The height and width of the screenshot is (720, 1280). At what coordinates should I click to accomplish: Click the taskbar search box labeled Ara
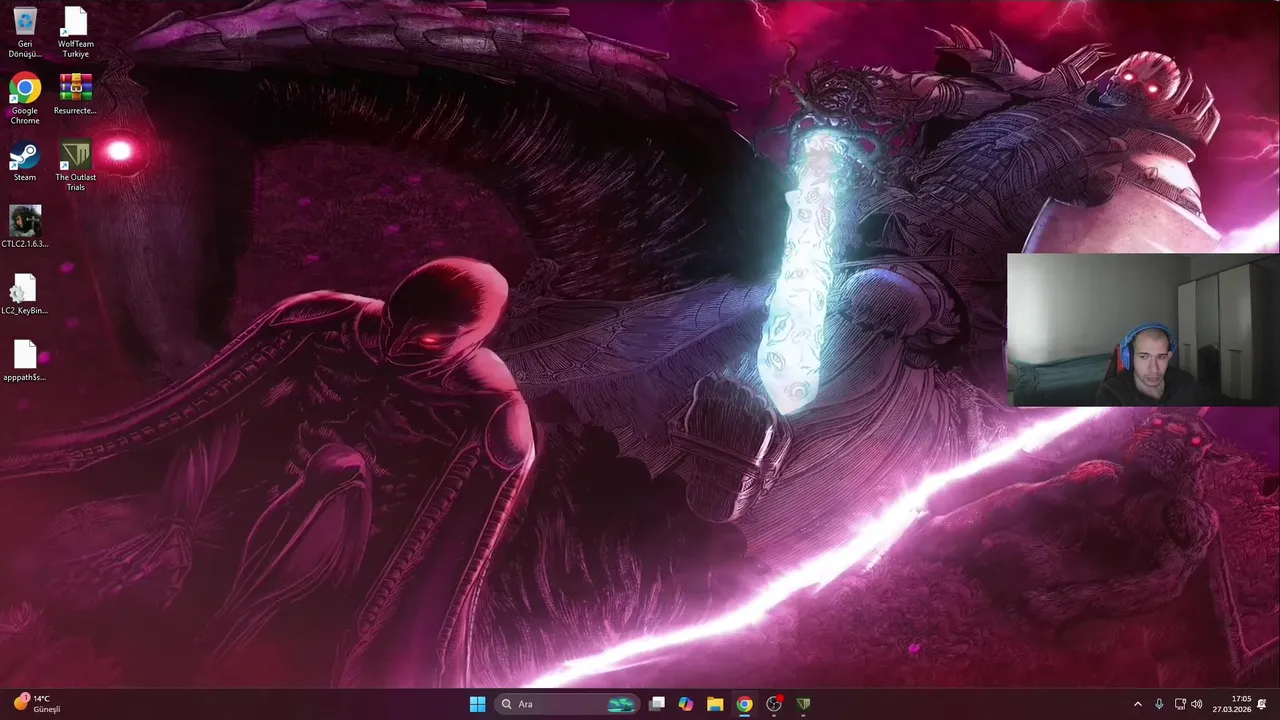click(x=567, y=704)
